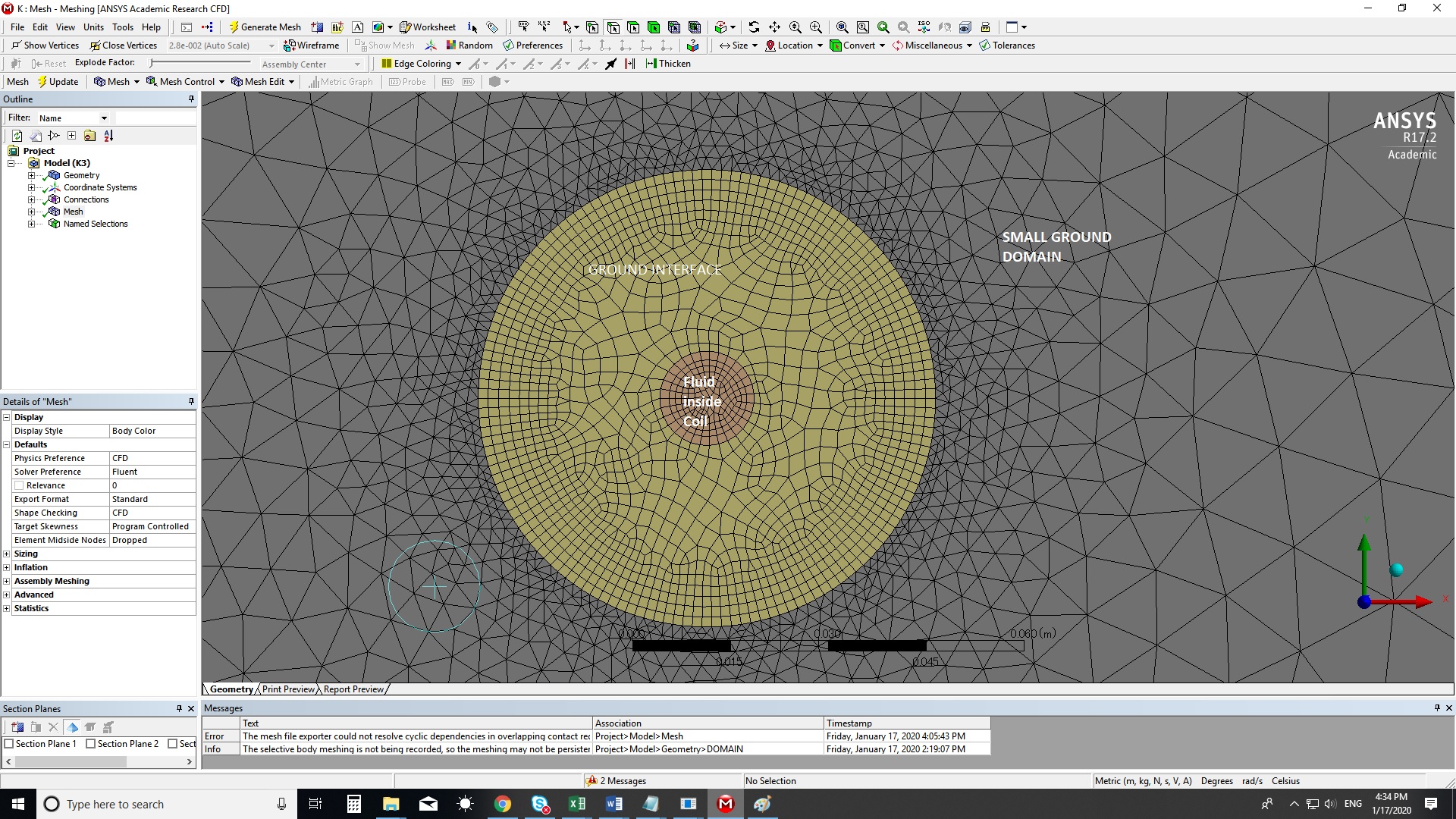The image size is (1456, 819).
Task: Enable the Section Plane 1 checkbox
Action: (x=10, y=744)
